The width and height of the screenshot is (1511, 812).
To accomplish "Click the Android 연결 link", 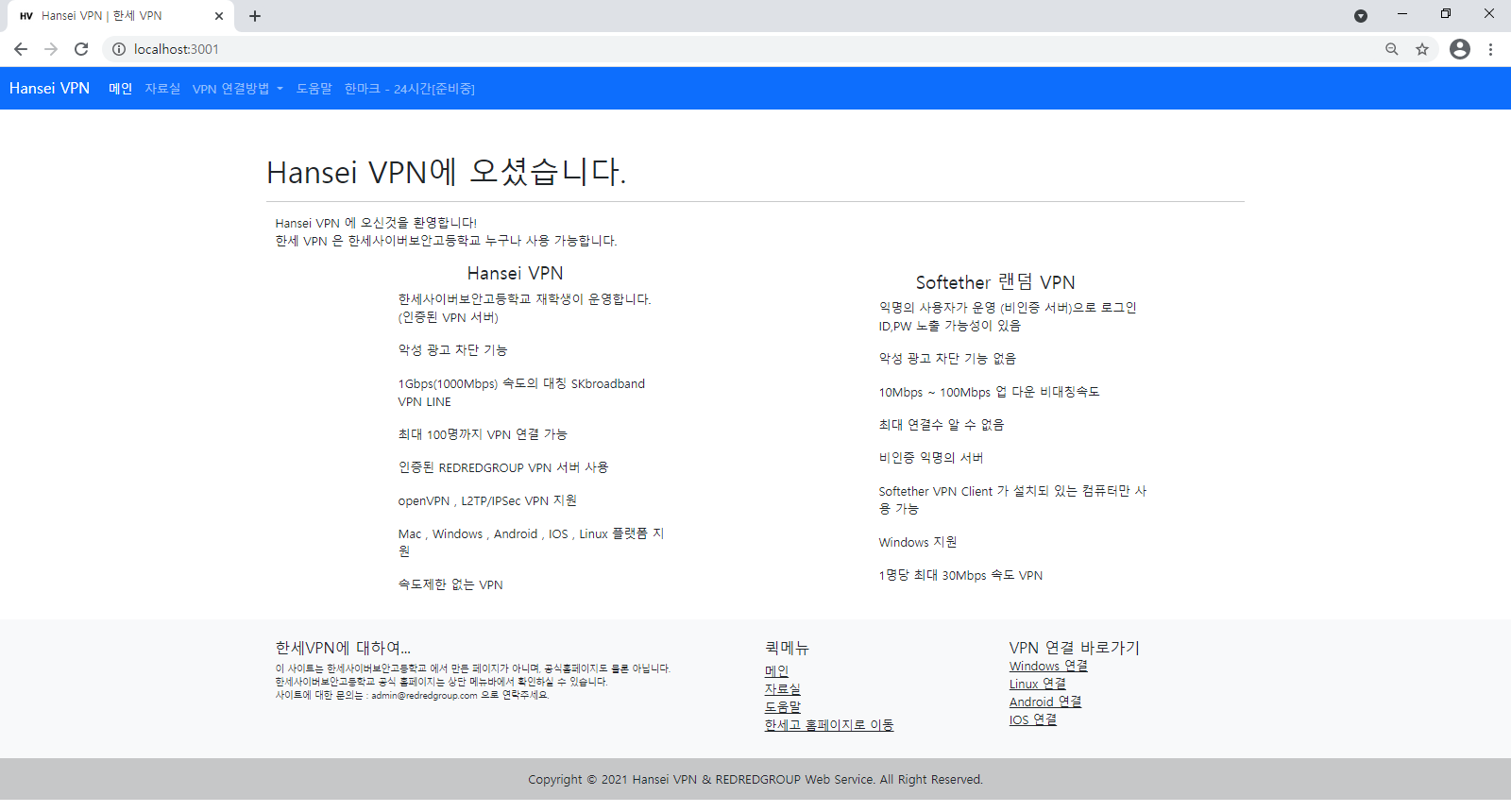I will (x=1044, y=702).
